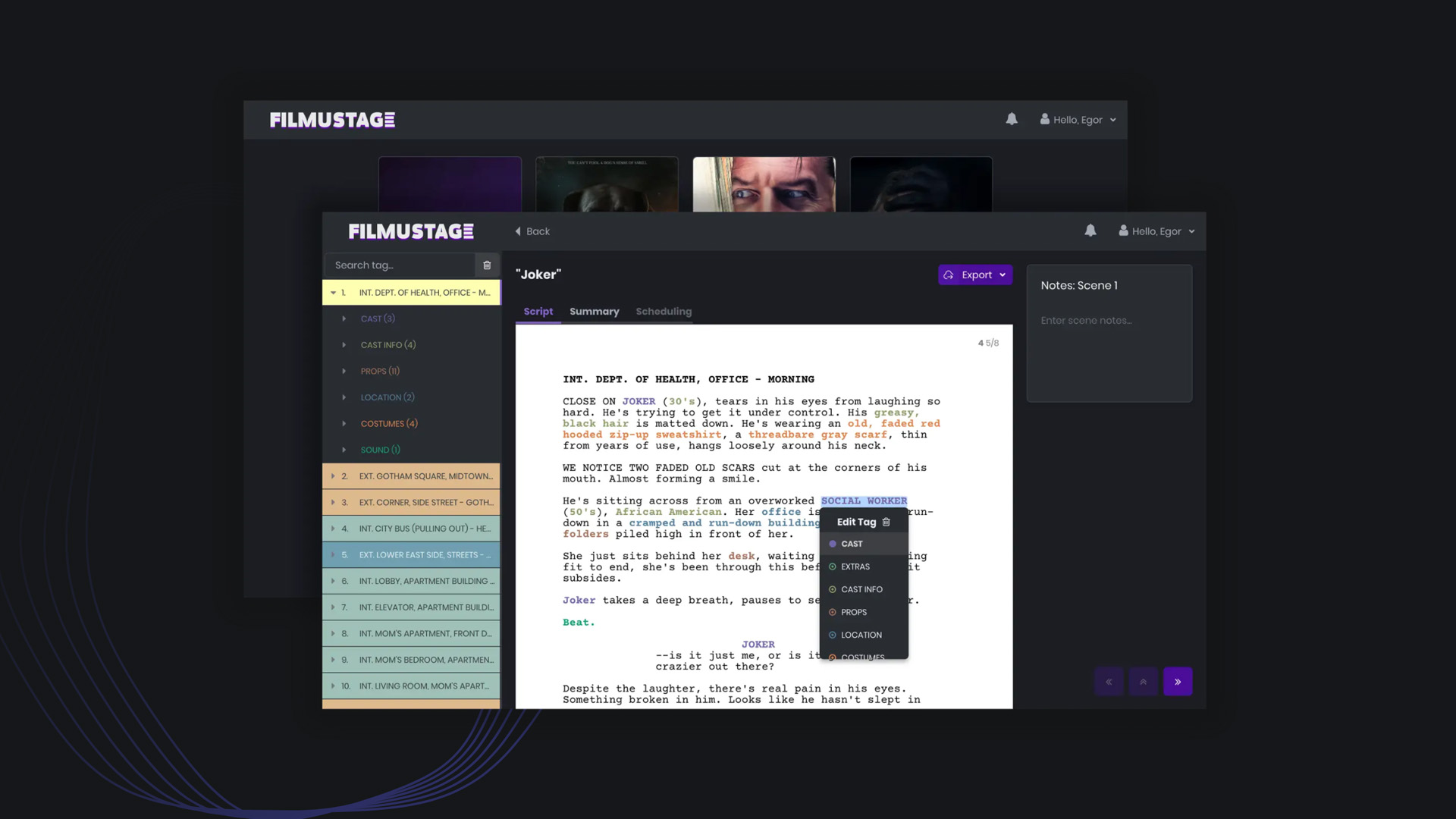The height and width of the screenshot is (819, 1456).
Task: Switch to the Summary tab
Action: pos(595,311)
